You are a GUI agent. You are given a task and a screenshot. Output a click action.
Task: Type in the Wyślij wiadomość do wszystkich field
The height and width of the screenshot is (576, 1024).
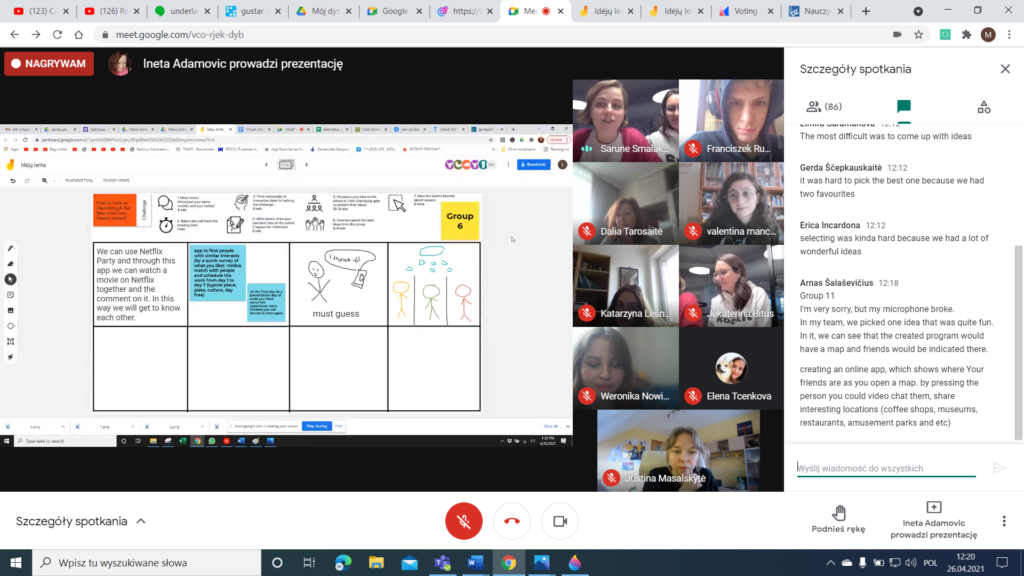coord(885,467)
